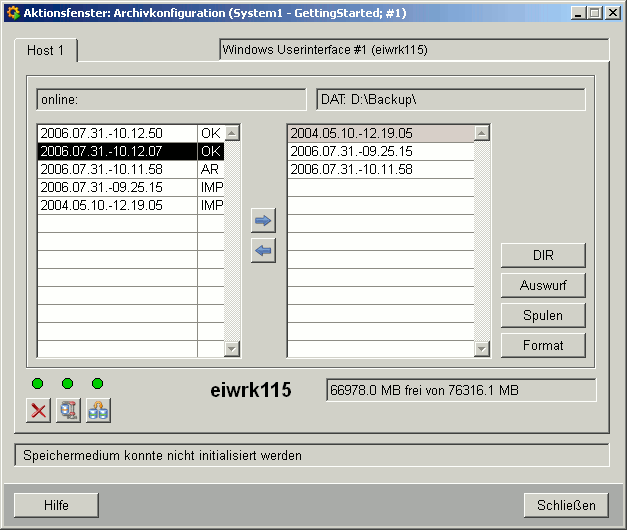The width and height of the screenshot is (627, 530).
Task: Click the archive sync icon with orange arrow
Action: pyautogui.click(x=98, y=410)
